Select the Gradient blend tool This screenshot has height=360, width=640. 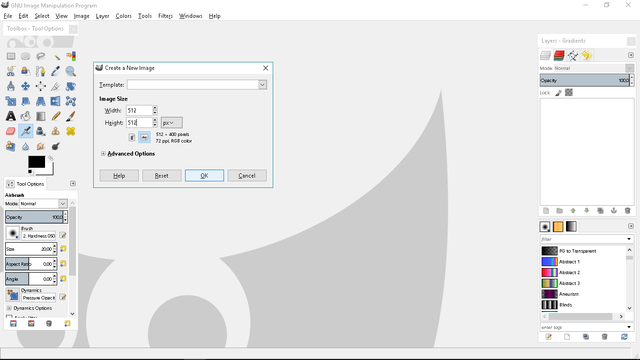[x=41, y=116]
